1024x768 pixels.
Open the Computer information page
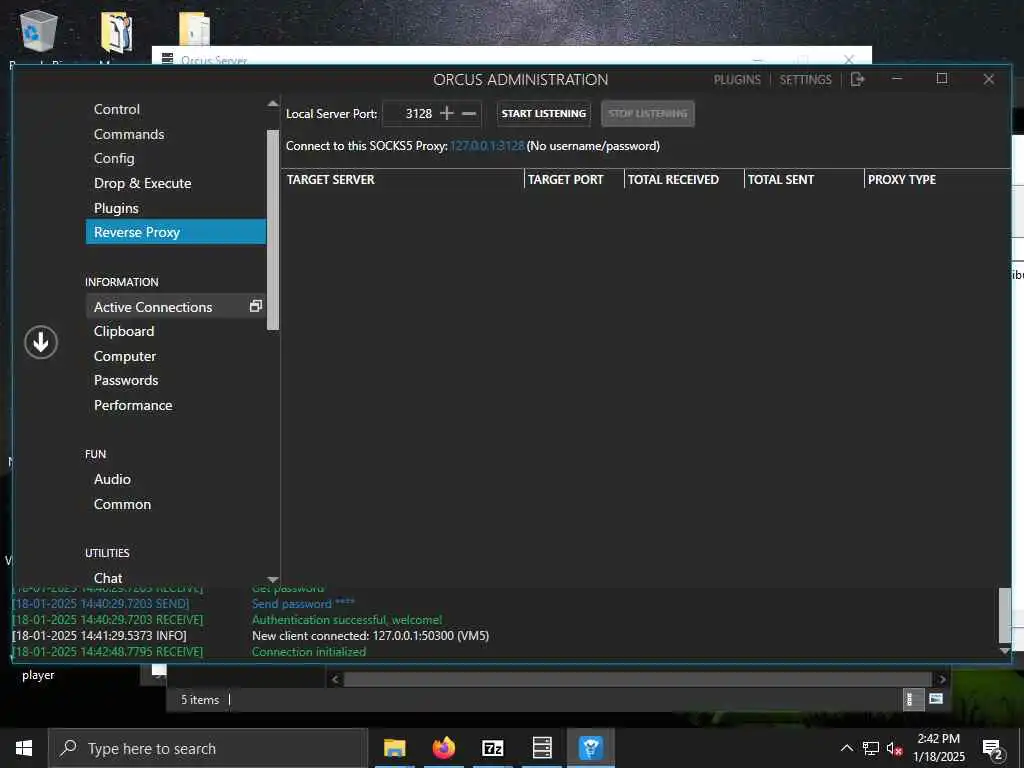point(125,356)
